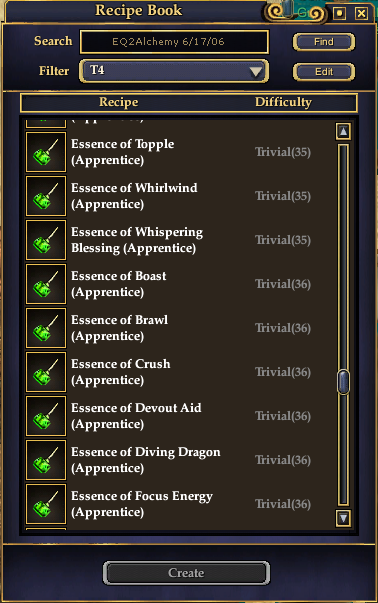This screenshot has width=378, height=603.
Task: Click the Recipe column header
Action: [118, 102]
